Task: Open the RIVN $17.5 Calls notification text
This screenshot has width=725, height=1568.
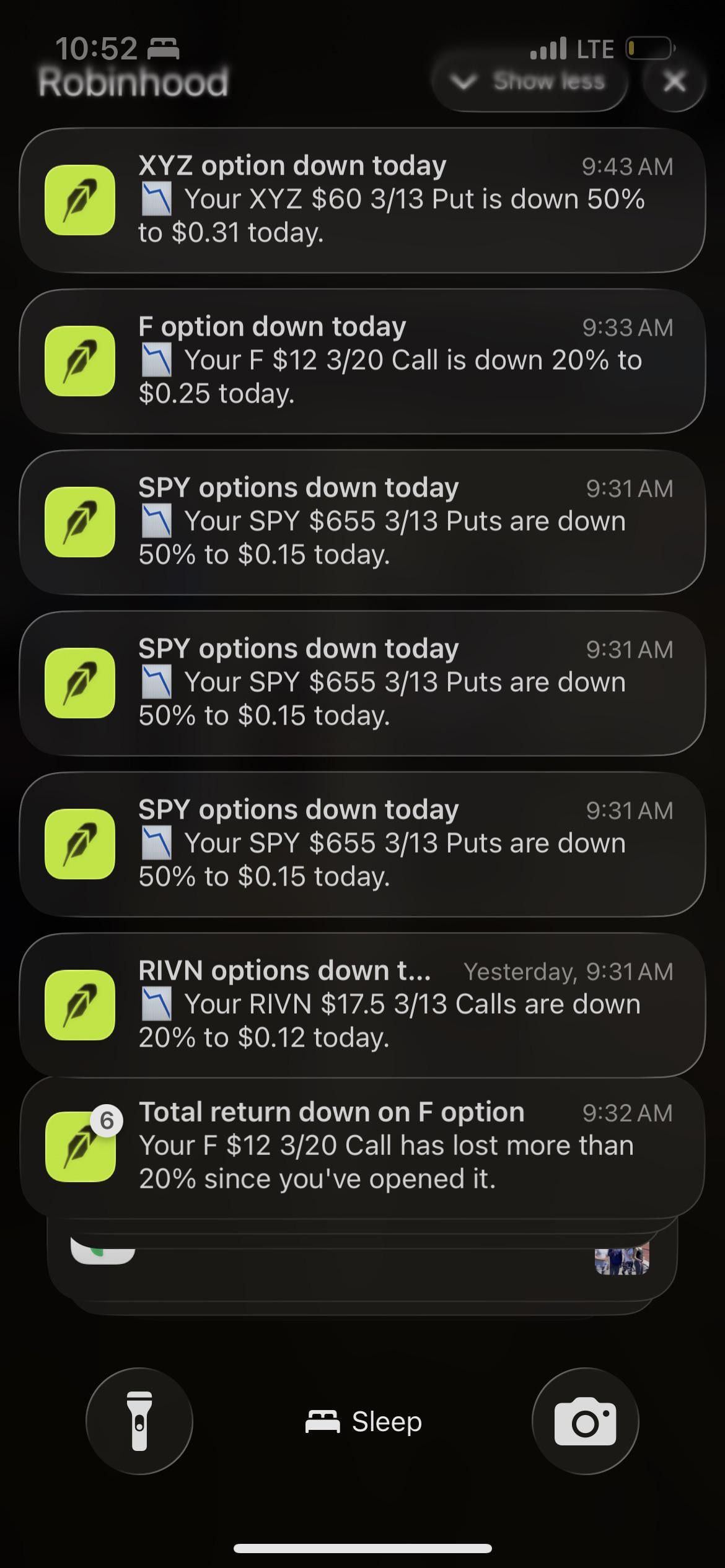Action: (x=389, y=1021)
